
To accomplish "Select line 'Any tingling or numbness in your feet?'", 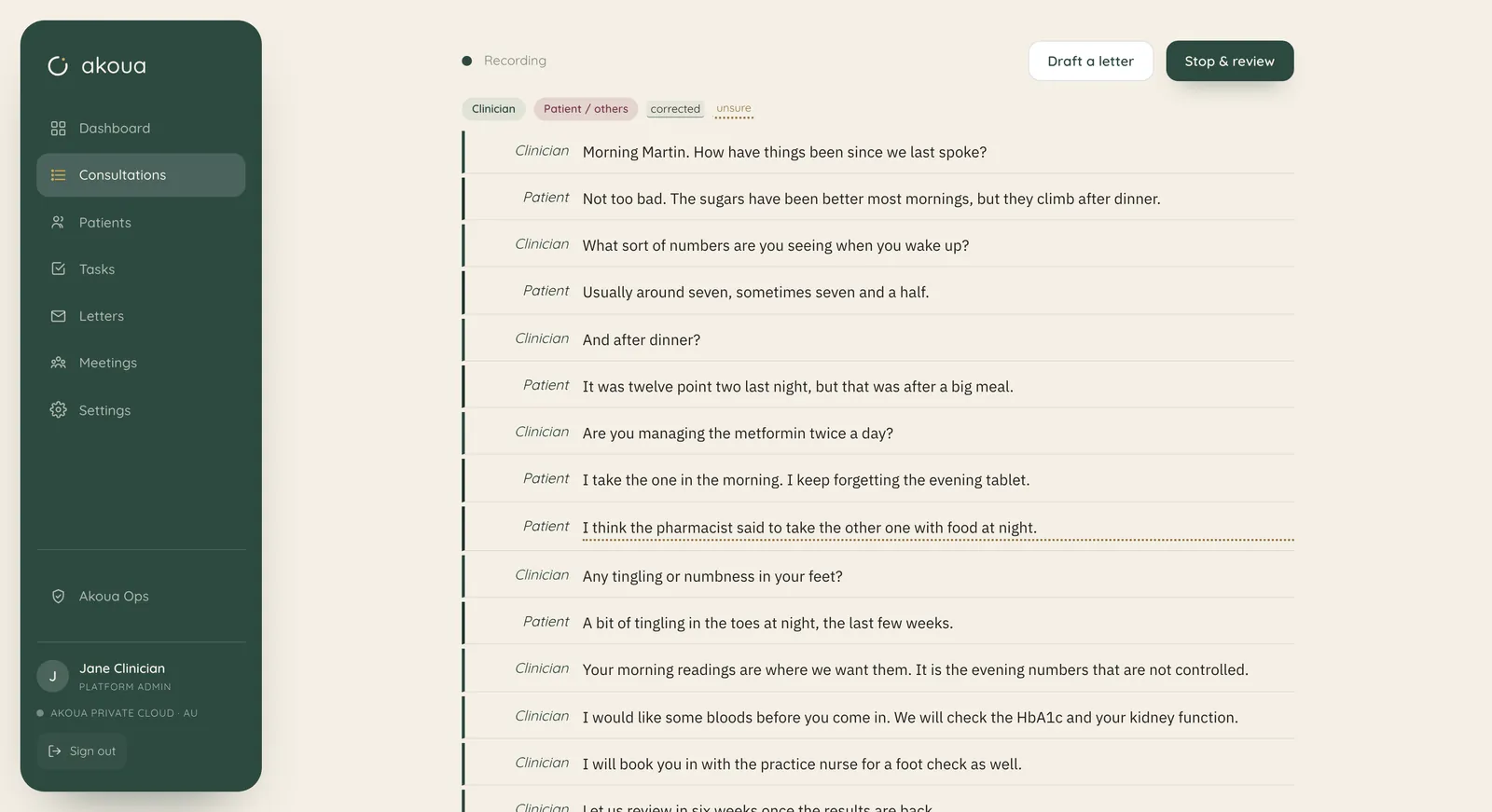I will click(878, 576).
